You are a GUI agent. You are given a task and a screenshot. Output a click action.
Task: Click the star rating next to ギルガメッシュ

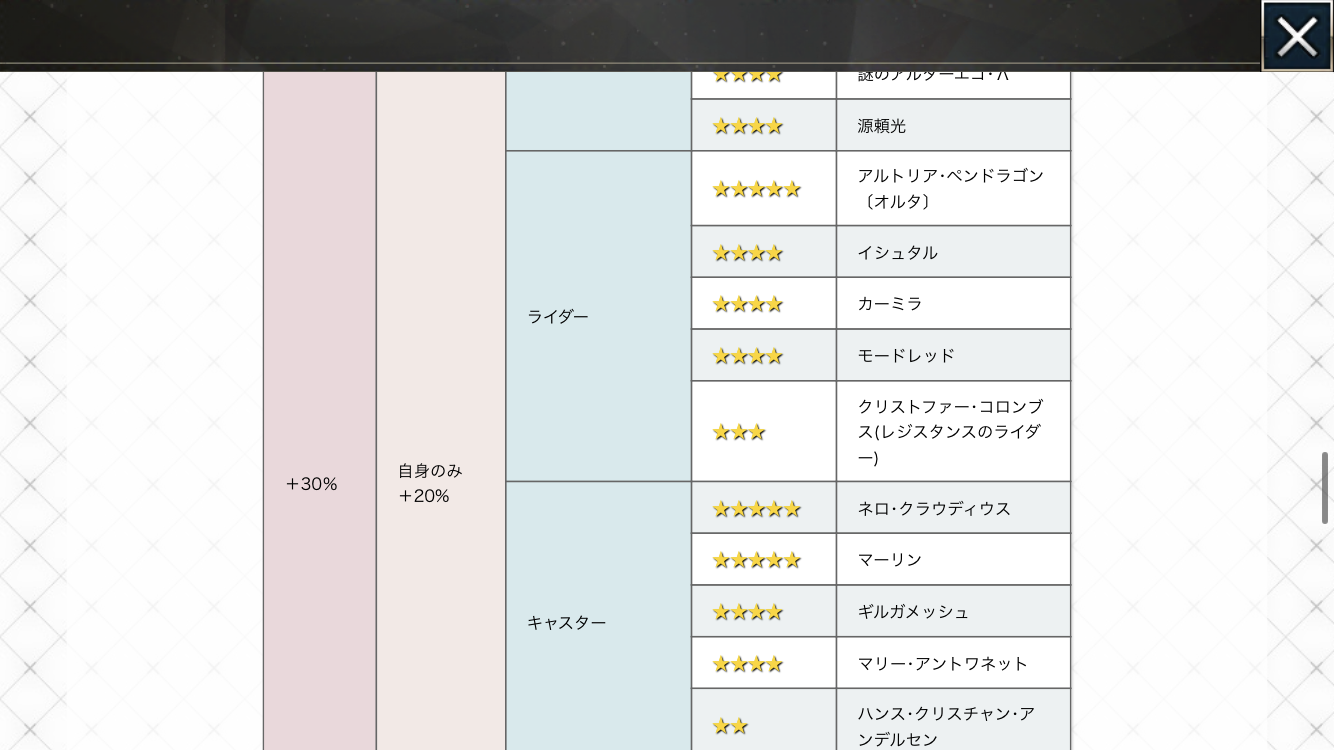(747, 612)
